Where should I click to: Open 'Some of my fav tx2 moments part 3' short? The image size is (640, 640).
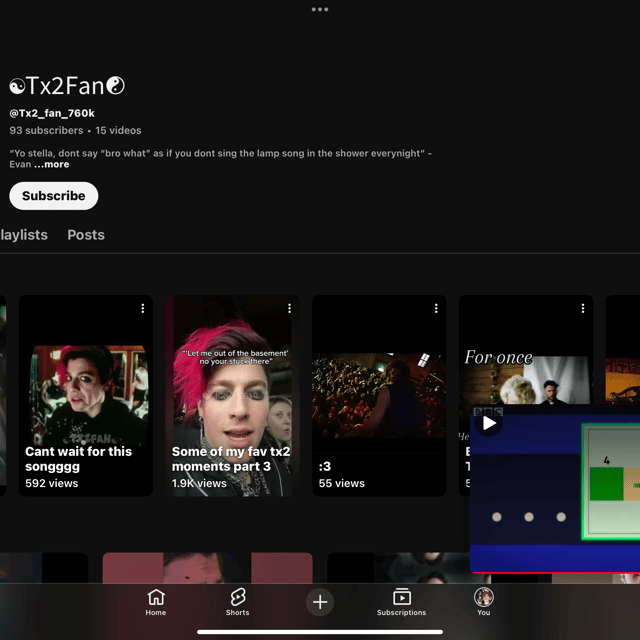(233, 396)
